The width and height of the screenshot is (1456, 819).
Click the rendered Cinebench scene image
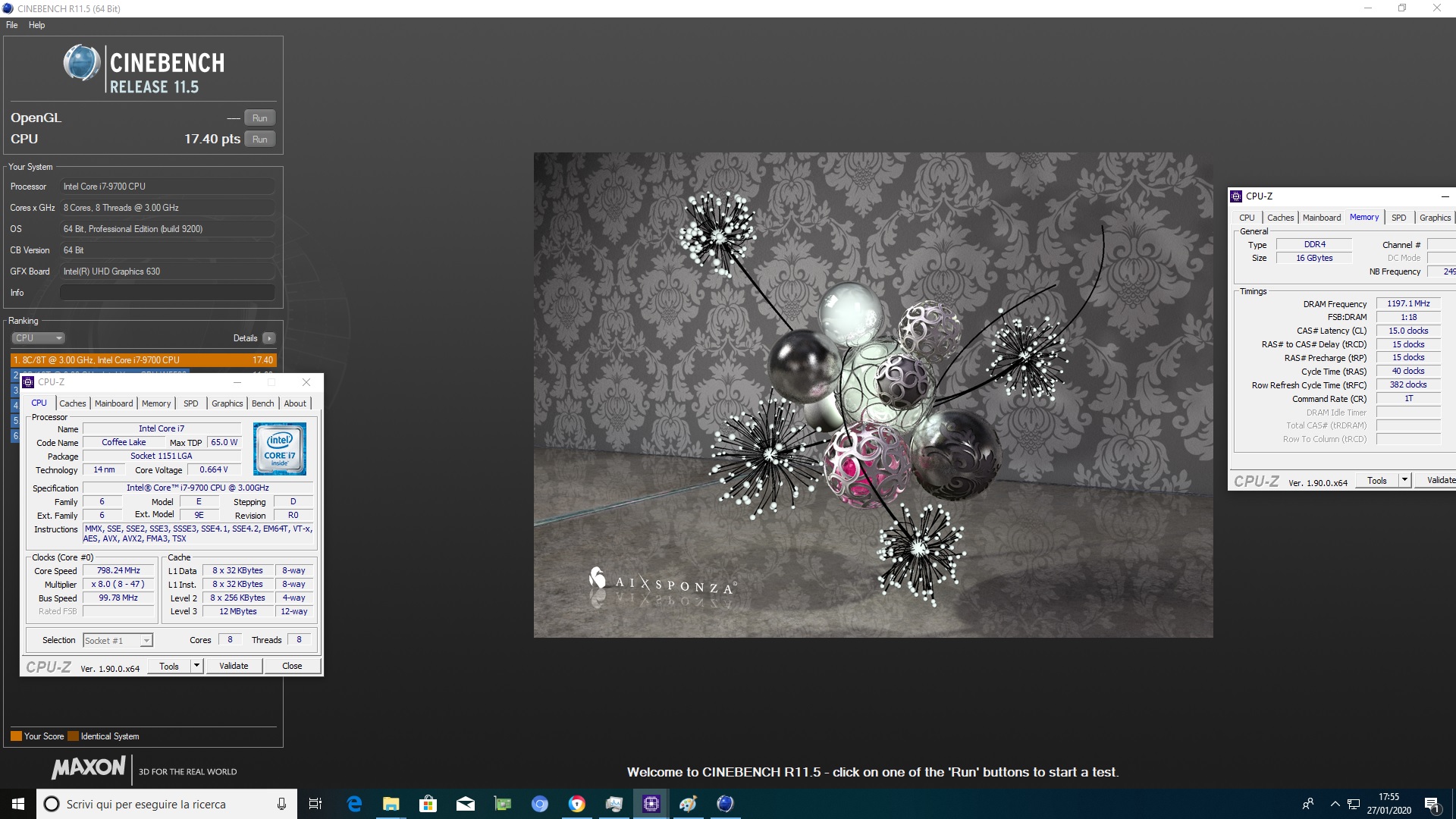[x=873, y=395]
